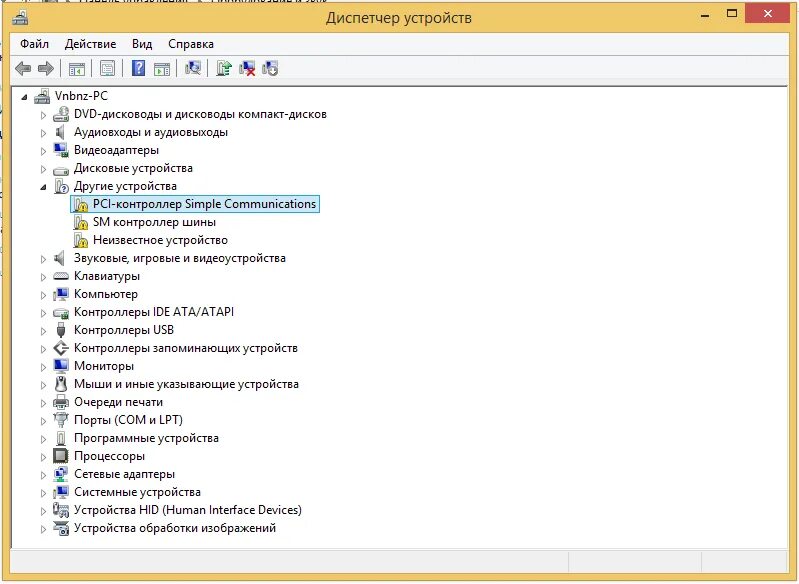Click Uninstall device red X icon
Screen dimensions: 799x584
point(247,68)
